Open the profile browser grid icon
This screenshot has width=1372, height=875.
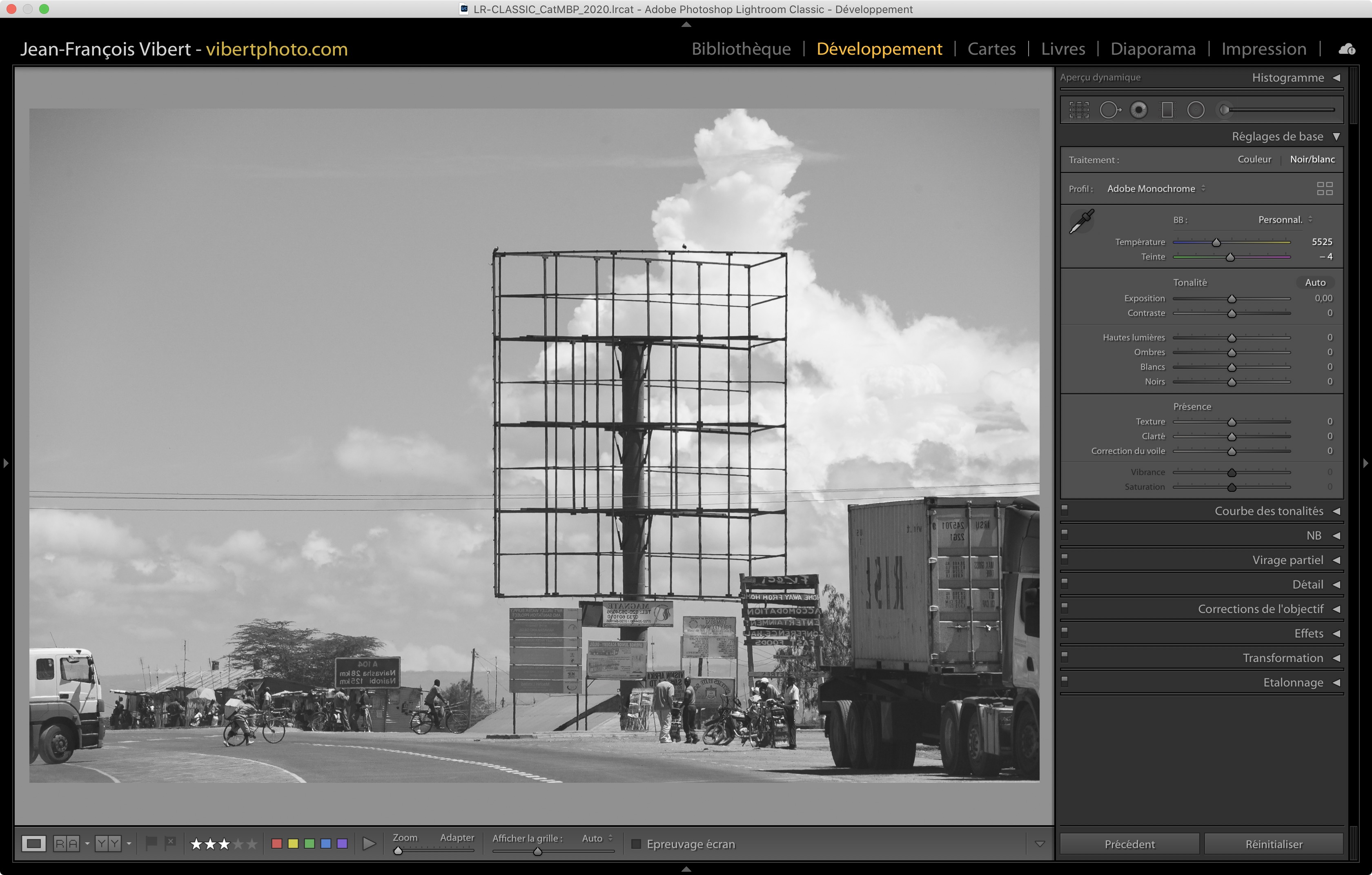1324,189
